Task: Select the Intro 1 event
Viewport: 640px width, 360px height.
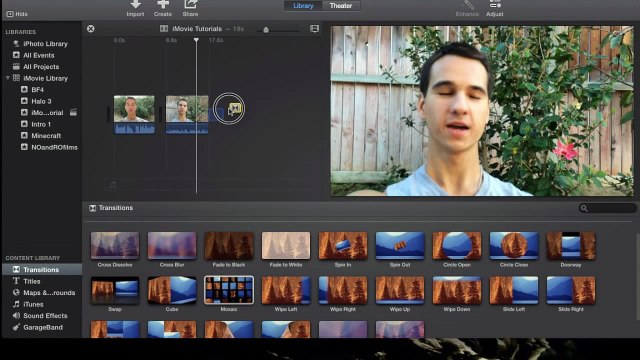Action: (x=41, y=124)
